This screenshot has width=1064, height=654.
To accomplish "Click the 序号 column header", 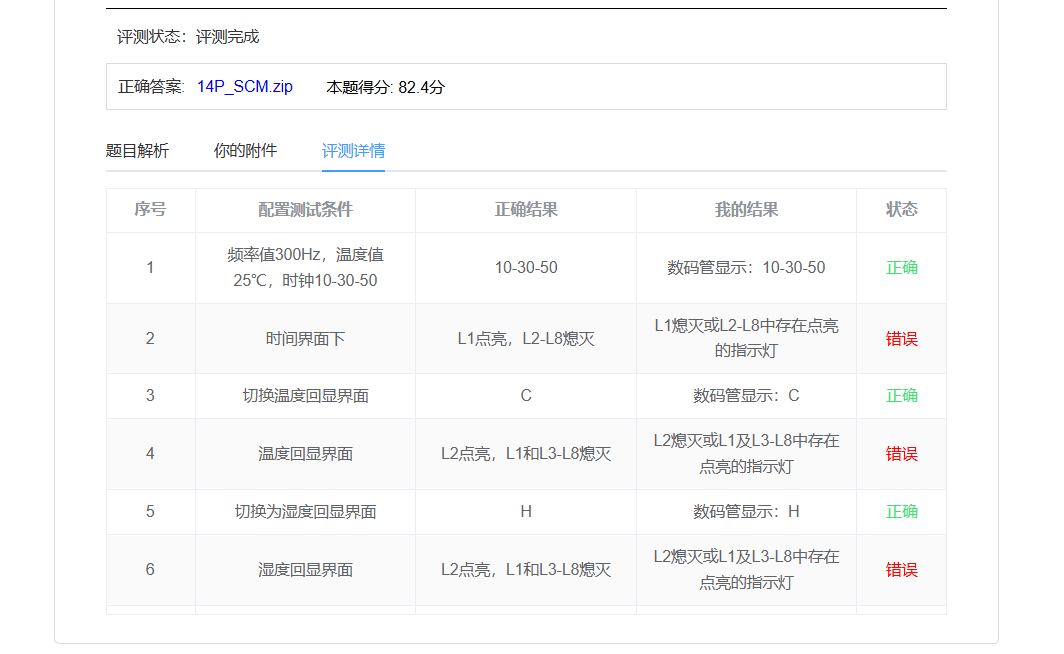I will click(x=150, y=210).
